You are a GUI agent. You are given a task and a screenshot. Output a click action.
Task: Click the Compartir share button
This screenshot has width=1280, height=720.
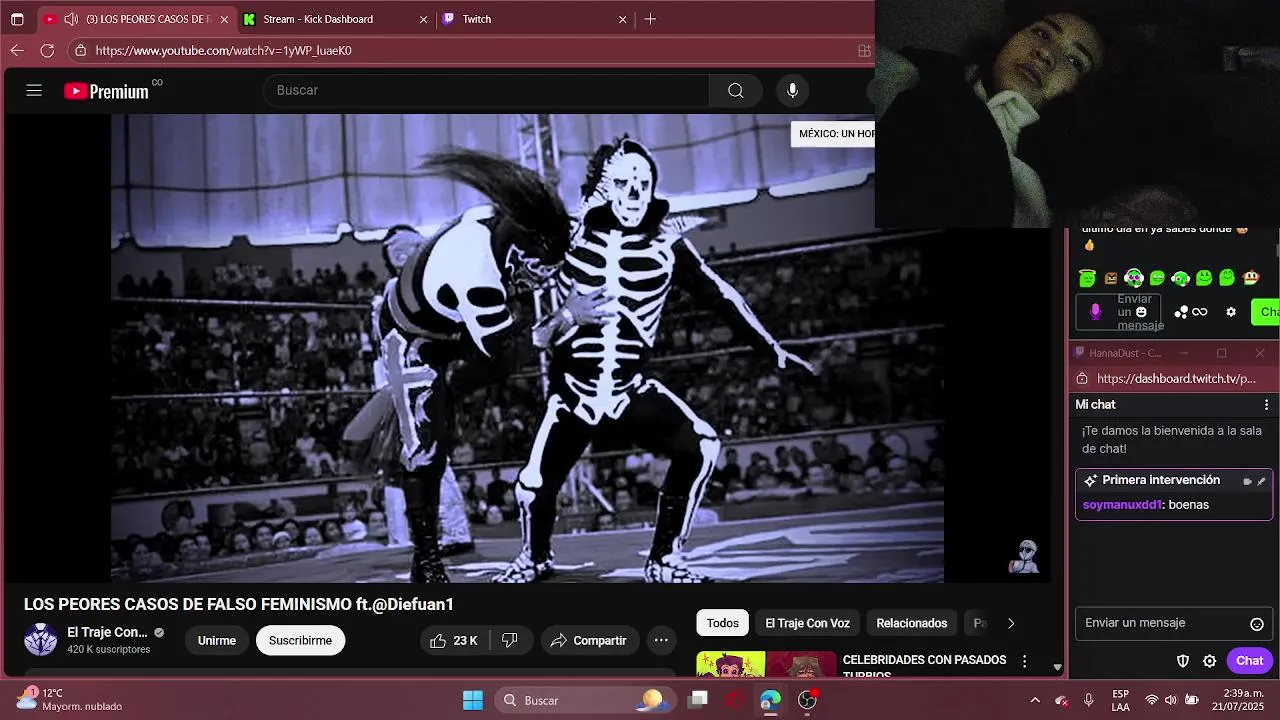pyautogui.click(x=588, y=641)
